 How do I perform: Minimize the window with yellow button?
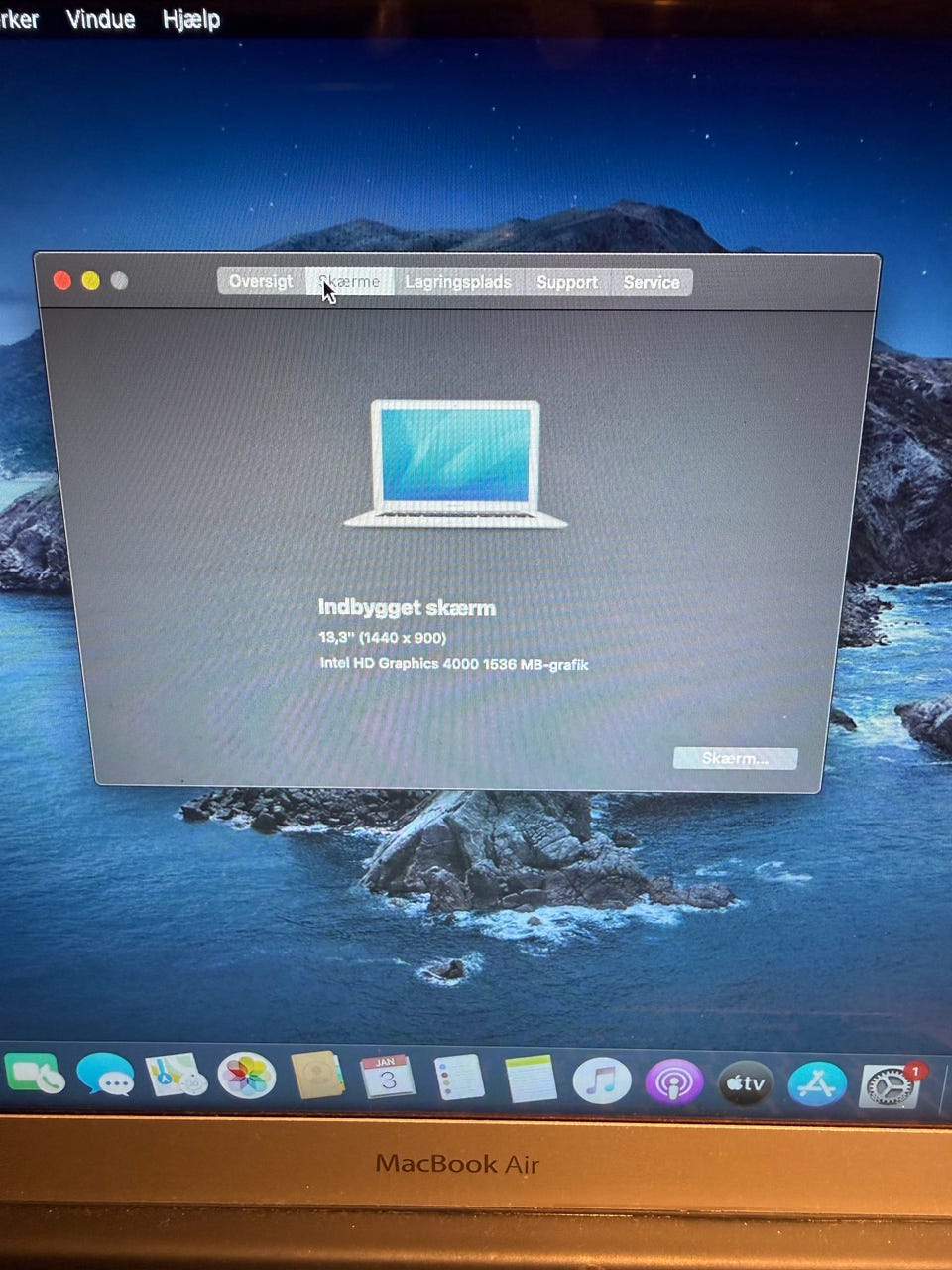click(x=90, y=281)
